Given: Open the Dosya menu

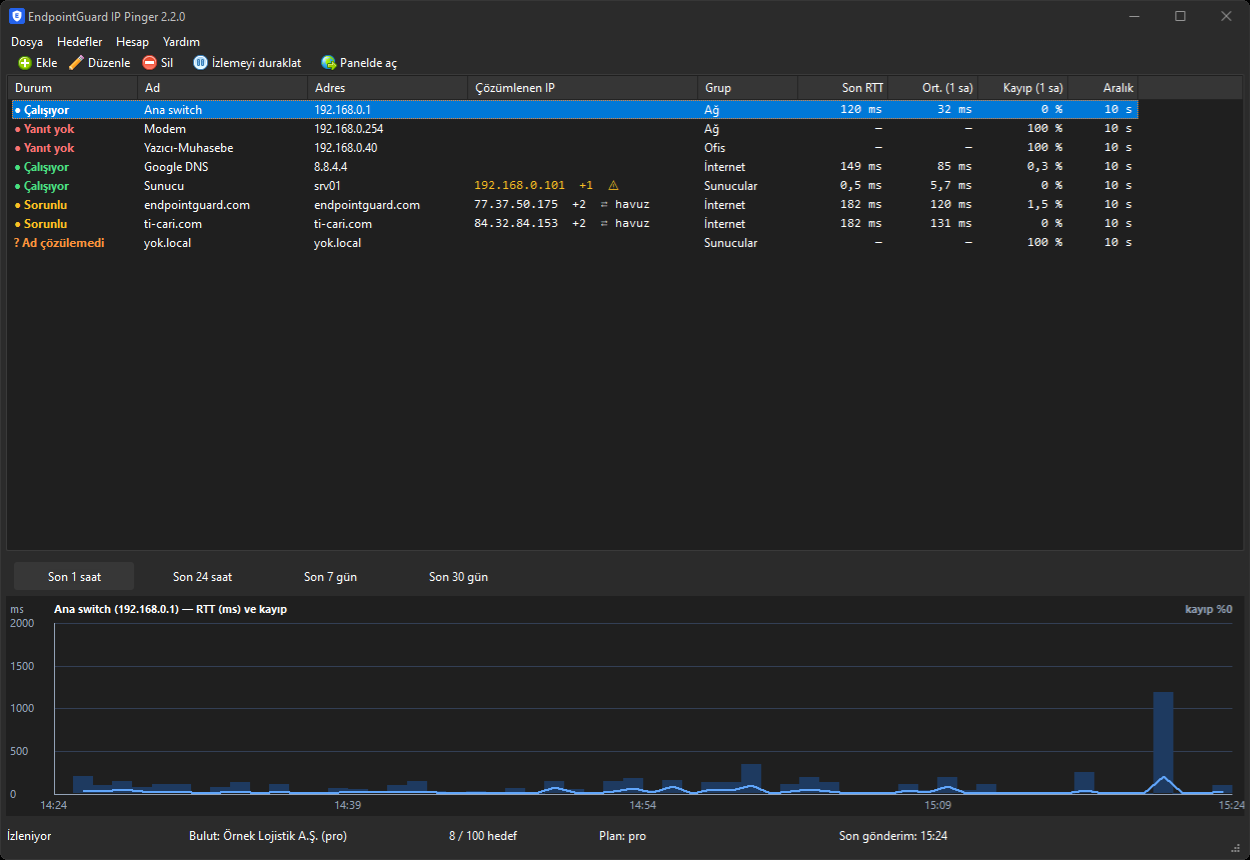Looking at the screenshot, I should tap(27, 42).
